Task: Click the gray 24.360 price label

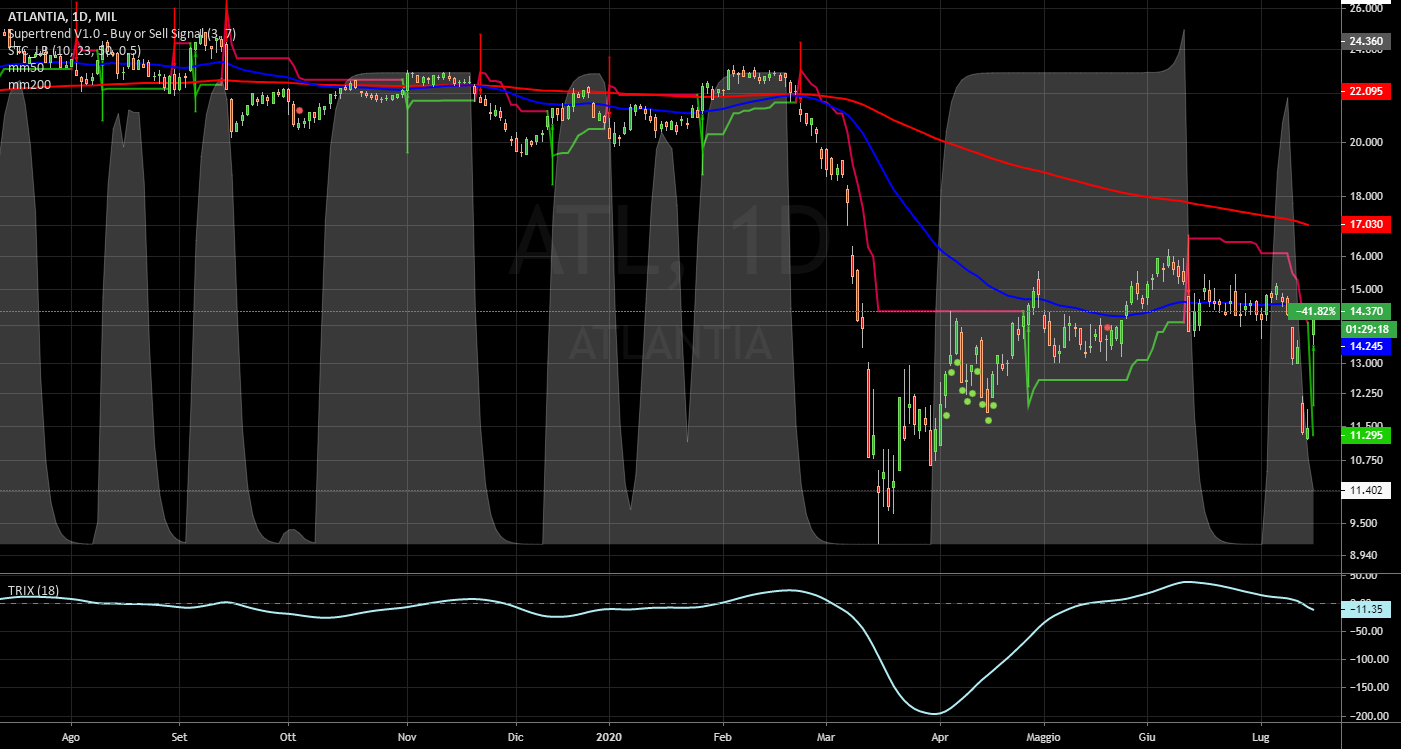Action: click(1366, 41)
